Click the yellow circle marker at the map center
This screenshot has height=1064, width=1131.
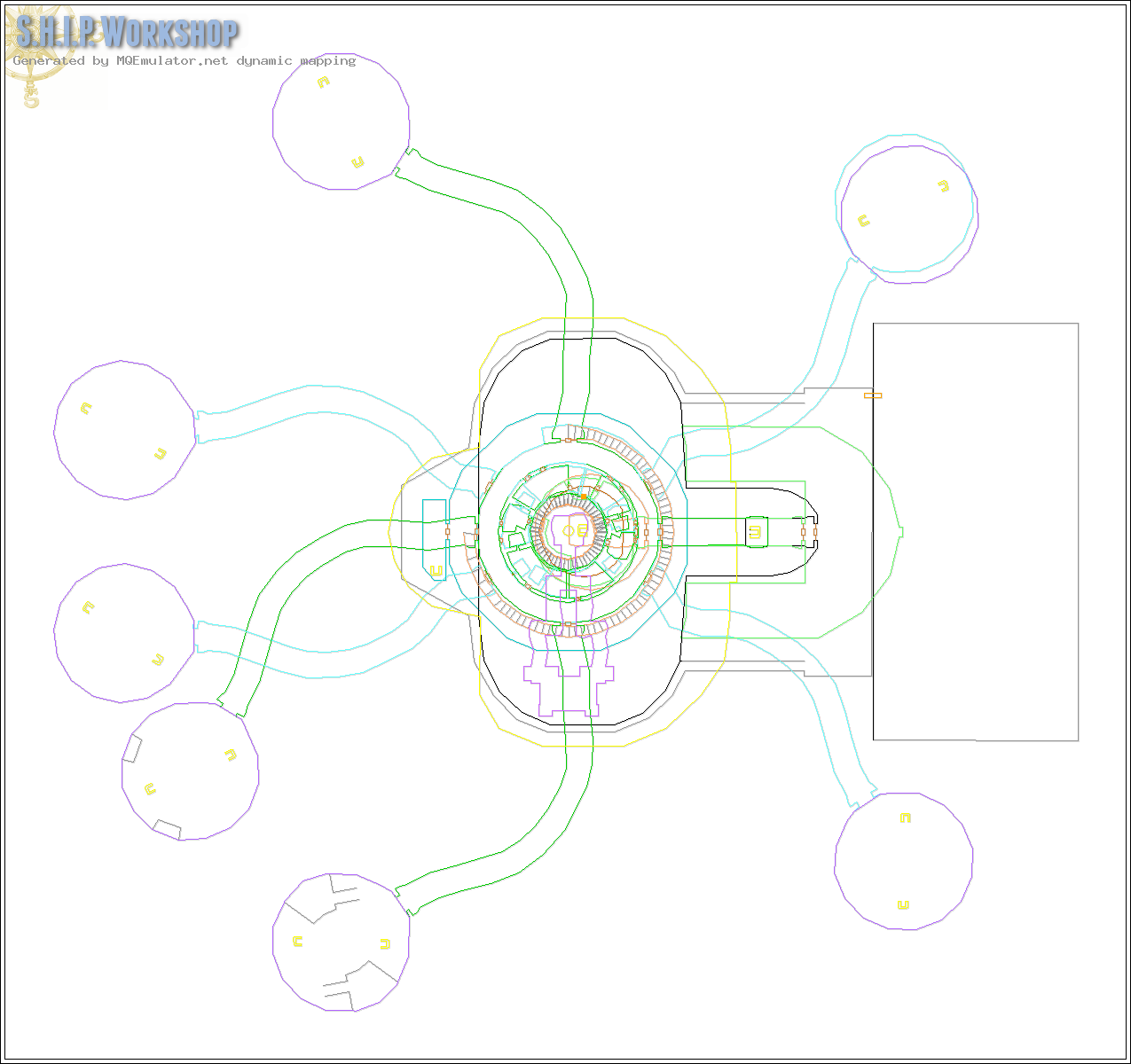[x=569, y=530]
